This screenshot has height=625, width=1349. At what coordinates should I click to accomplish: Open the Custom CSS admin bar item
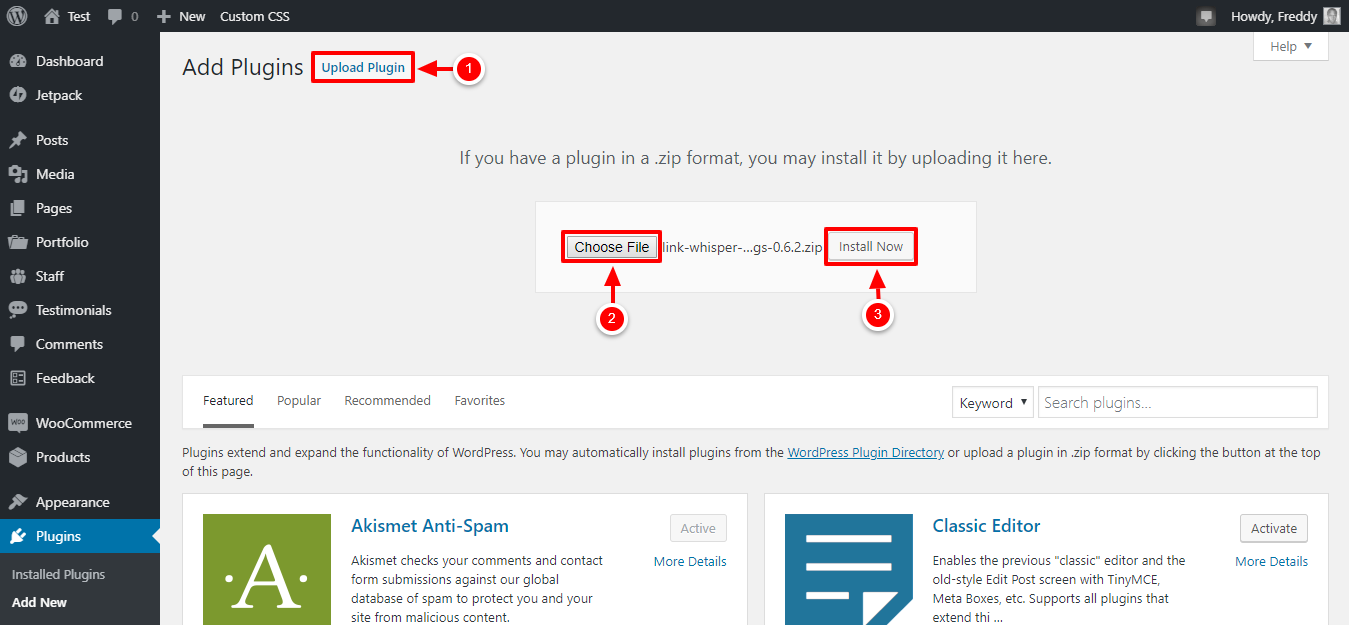point(255,16)
